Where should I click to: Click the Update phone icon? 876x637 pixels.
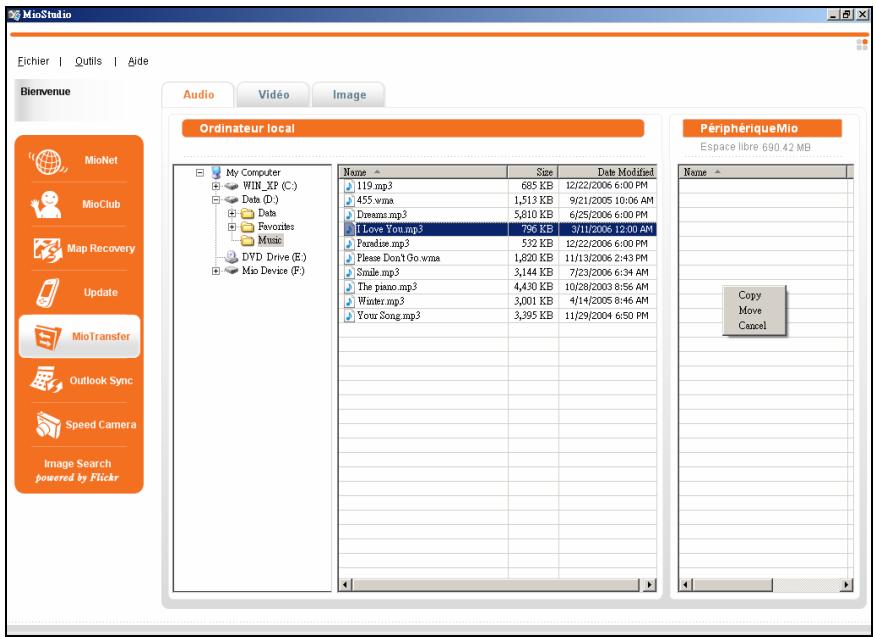click(48, 293)
